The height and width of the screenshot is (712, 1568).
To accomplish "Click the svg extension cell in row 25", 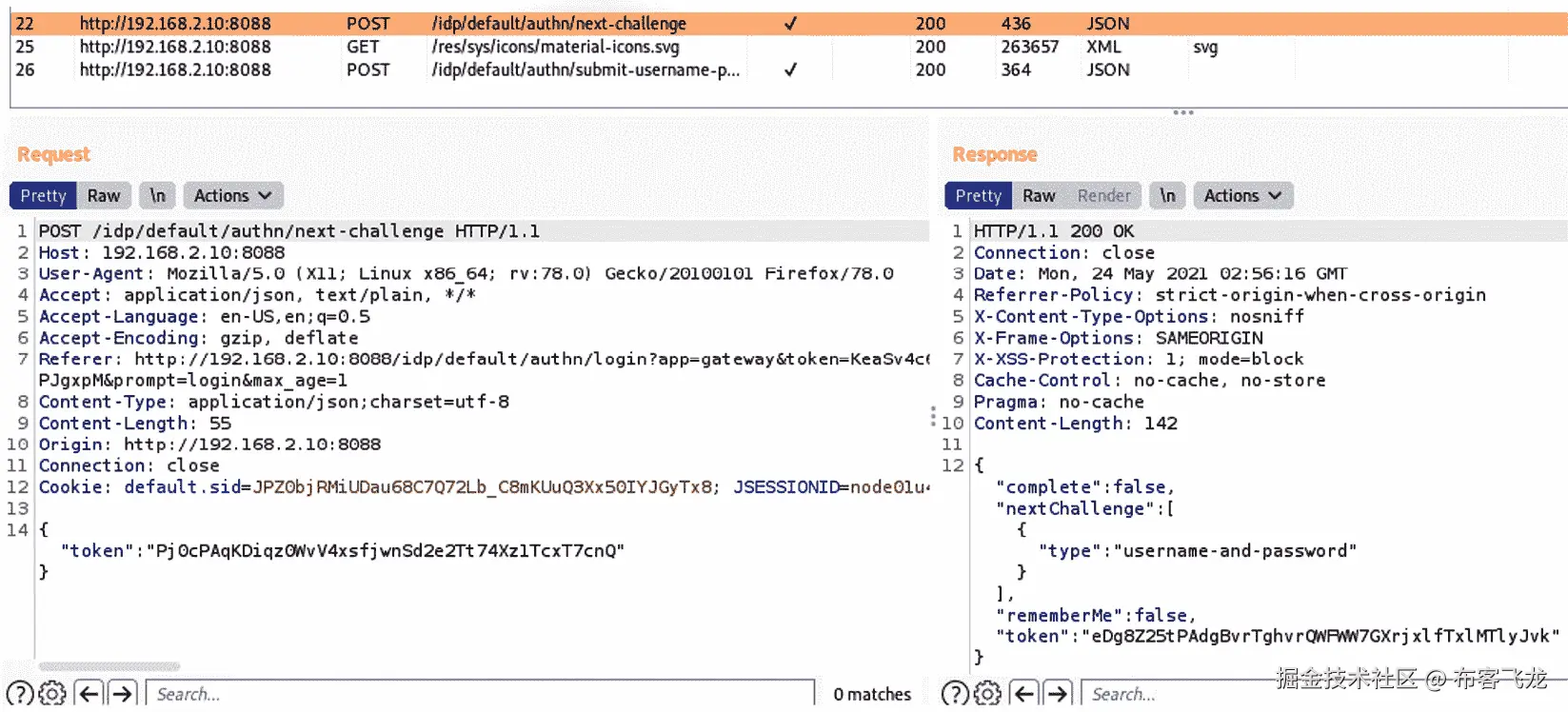I will pyautogui.click(x=1205, y=47).
